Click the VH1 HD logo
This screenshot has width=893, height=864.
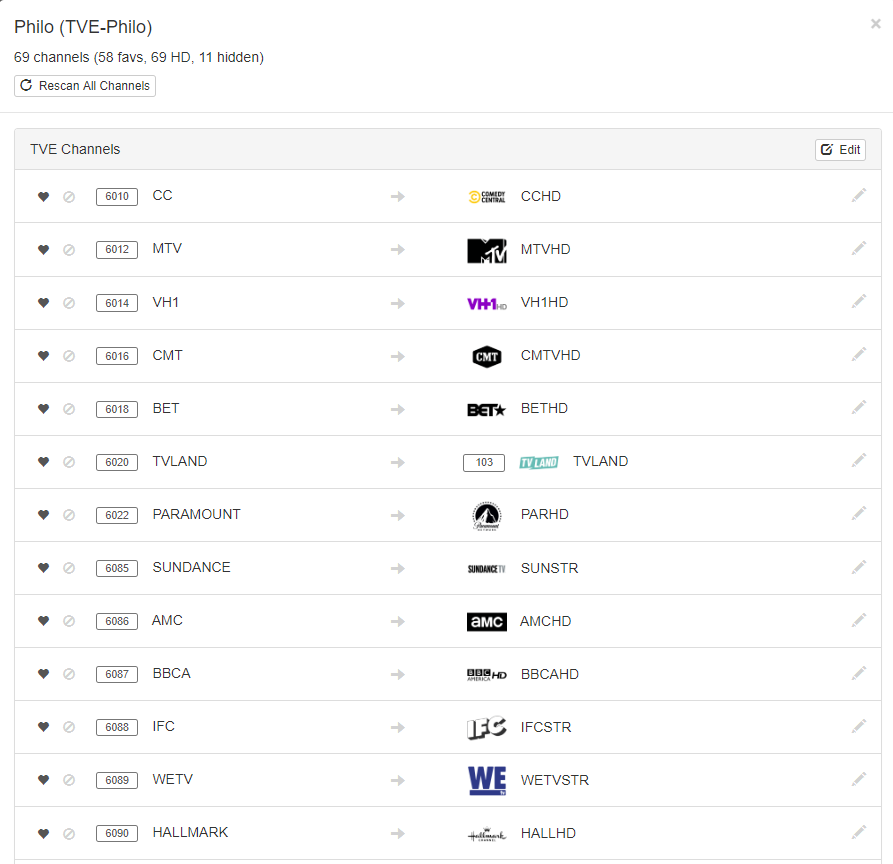pyautogui.click(x=486, y=304)
